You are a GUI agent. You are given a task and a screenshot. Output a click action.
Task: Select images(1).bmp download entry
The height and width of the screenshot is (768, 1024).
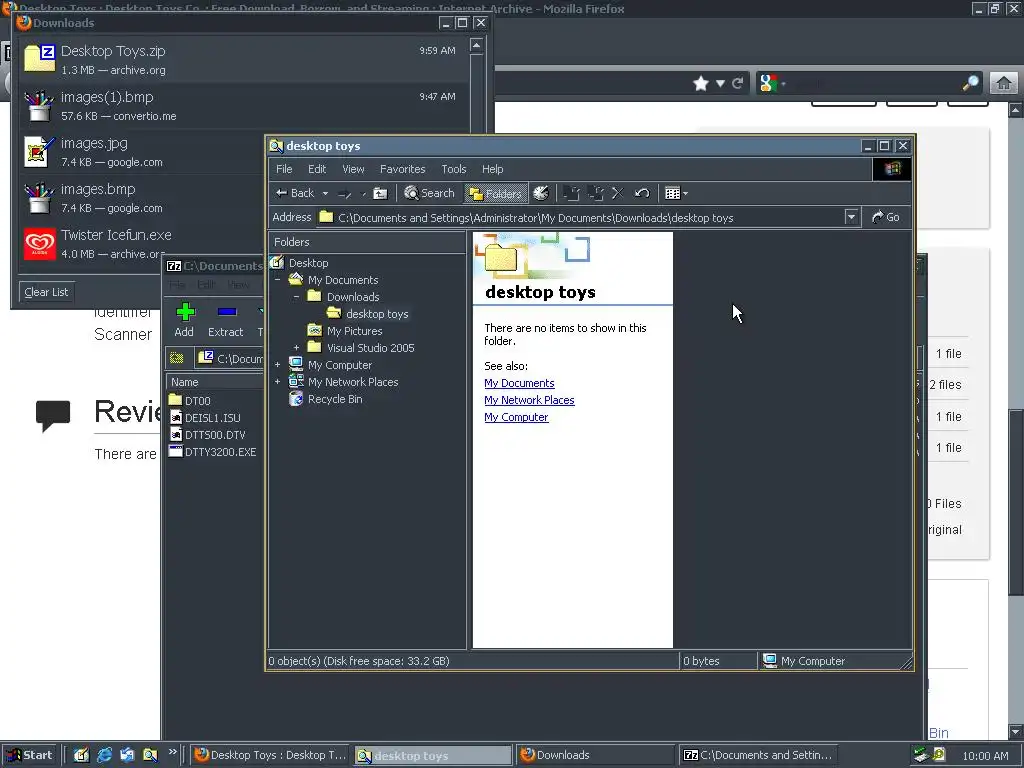pos(244,106)
